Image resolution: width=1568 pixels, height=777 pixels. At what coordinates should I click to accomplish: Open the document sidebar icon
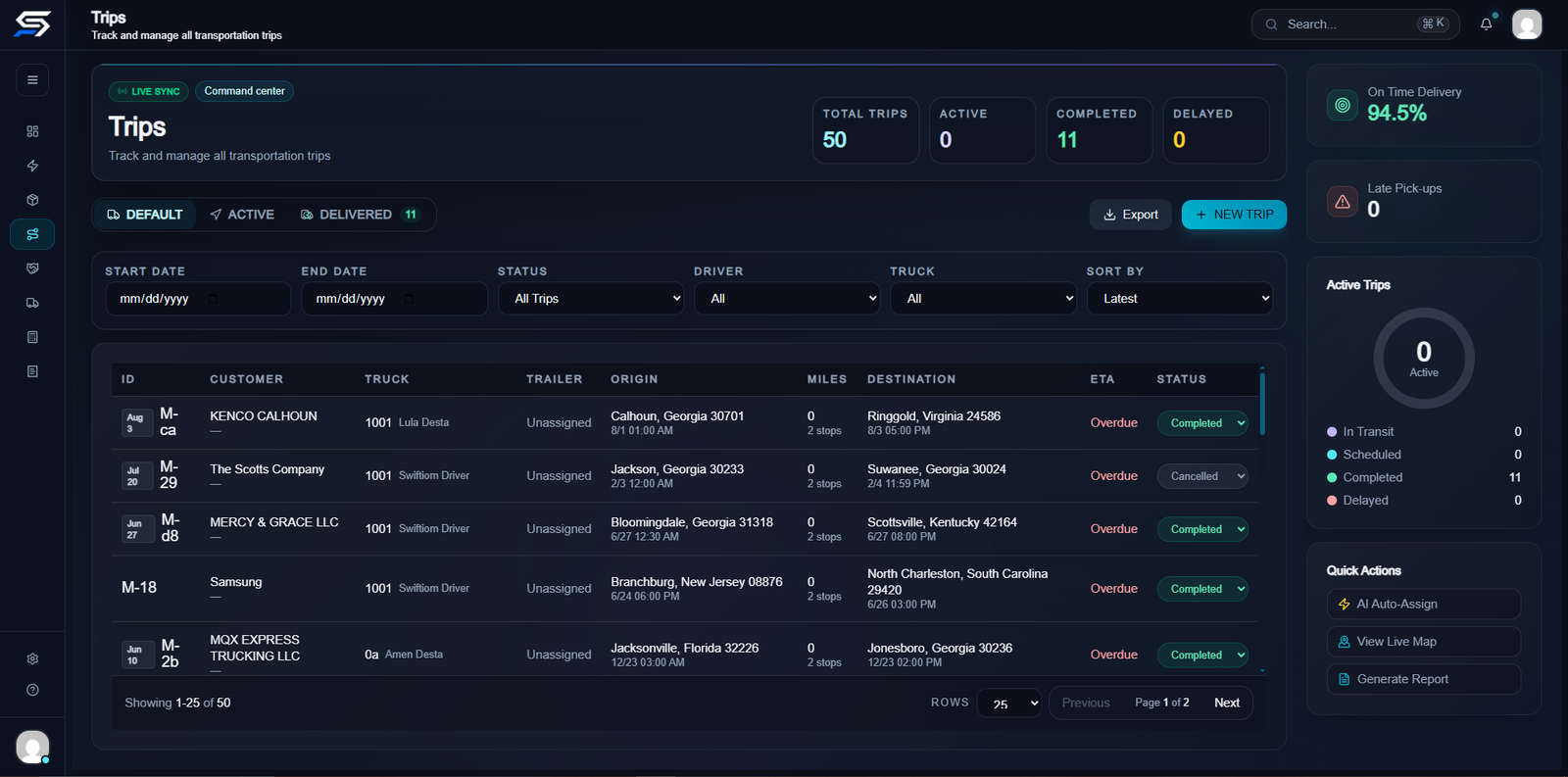[32, 371]
